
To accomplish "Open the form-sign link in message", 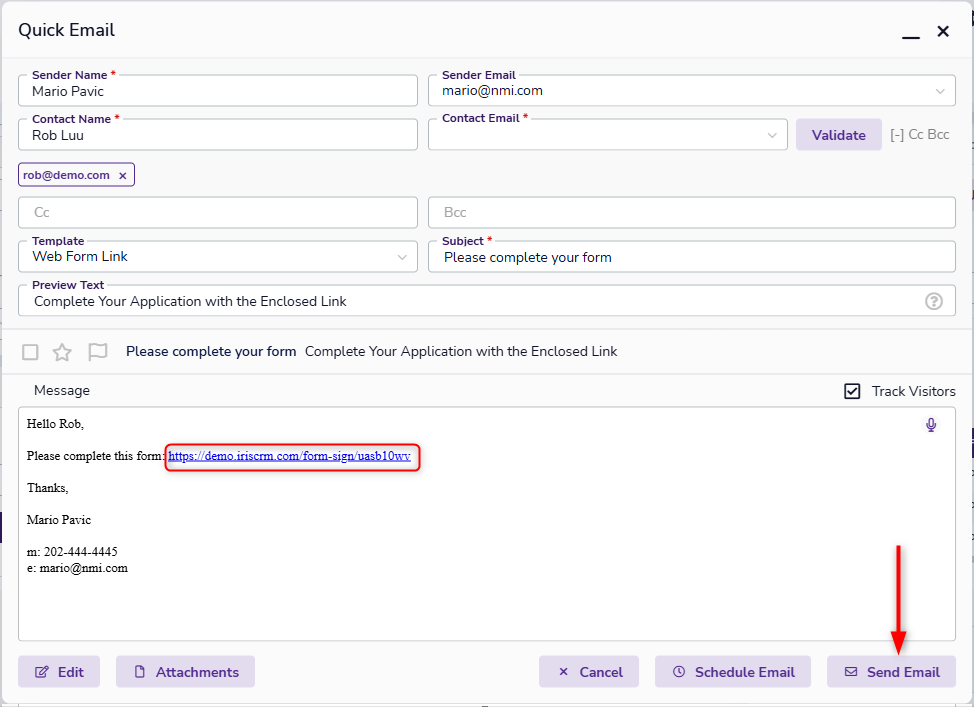I will [289, 456].
